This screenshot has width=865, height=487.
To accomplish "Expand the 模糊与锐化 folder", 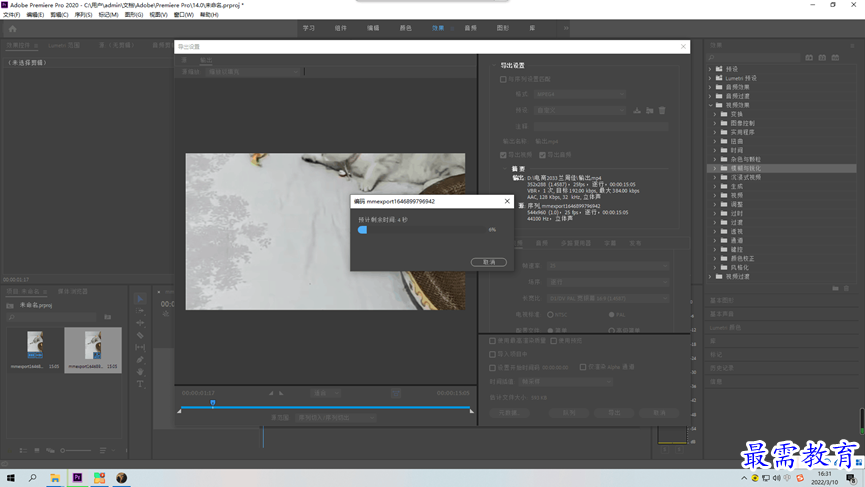I will pos(716,168).
